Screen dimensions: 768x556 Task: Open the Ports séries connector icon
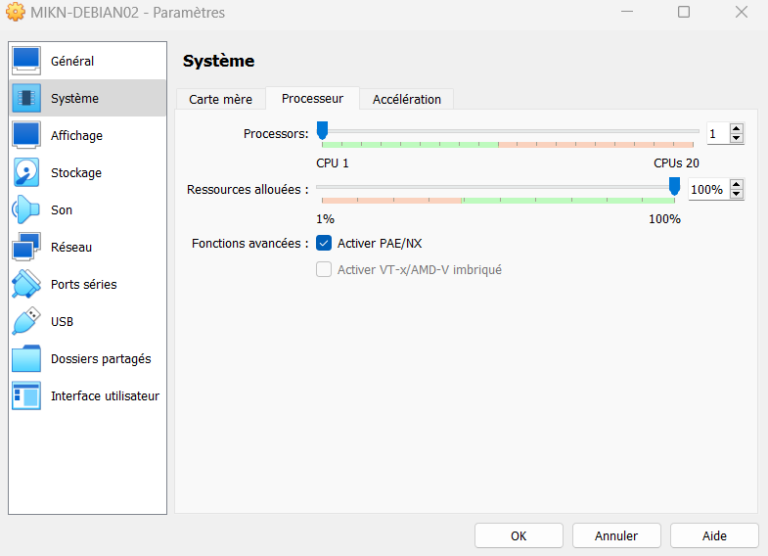click(x=26, y=284)
